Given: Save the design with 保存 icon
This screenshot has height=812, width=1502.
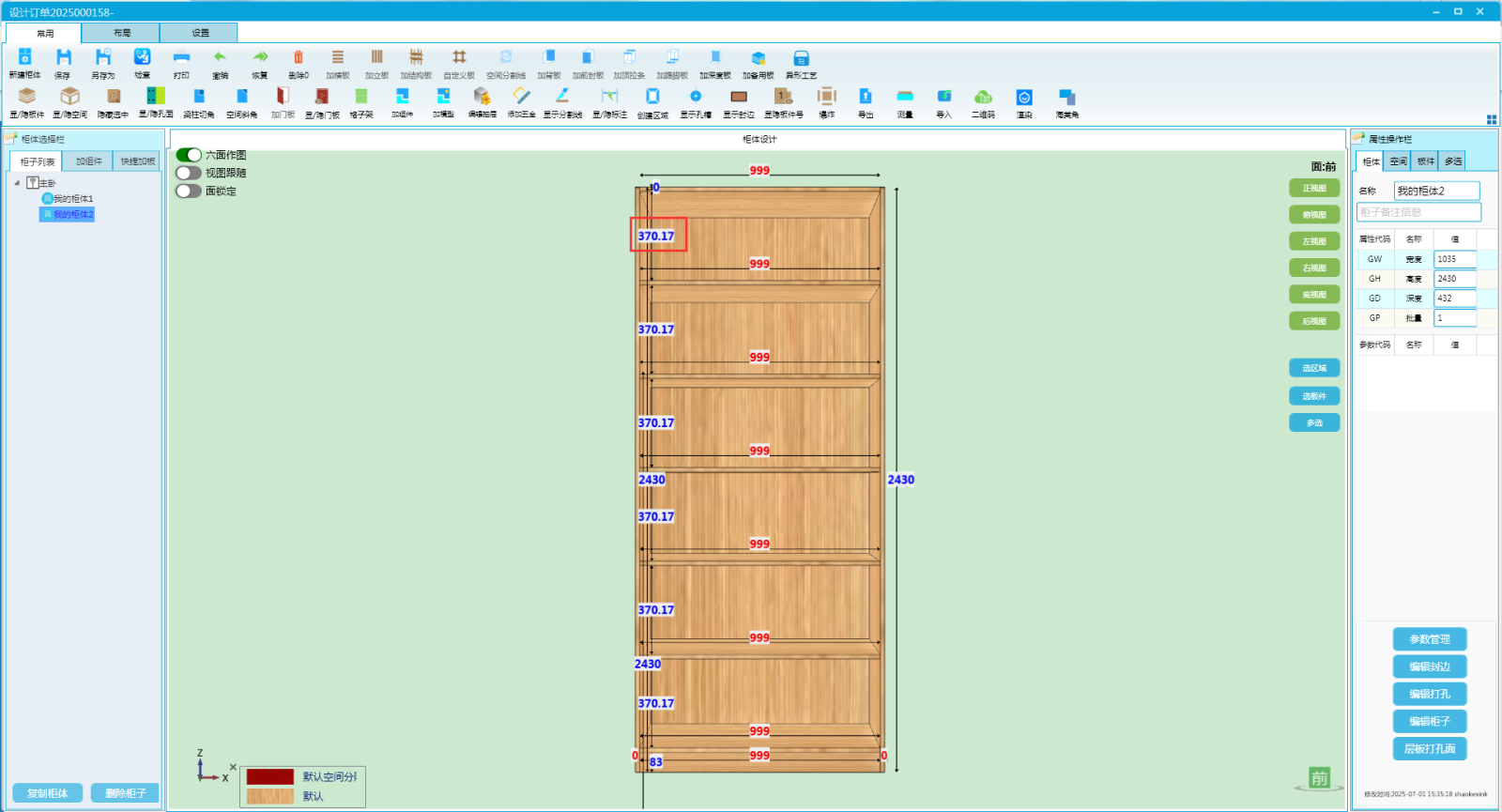Looking at the screenshot, I should [63, 57].
